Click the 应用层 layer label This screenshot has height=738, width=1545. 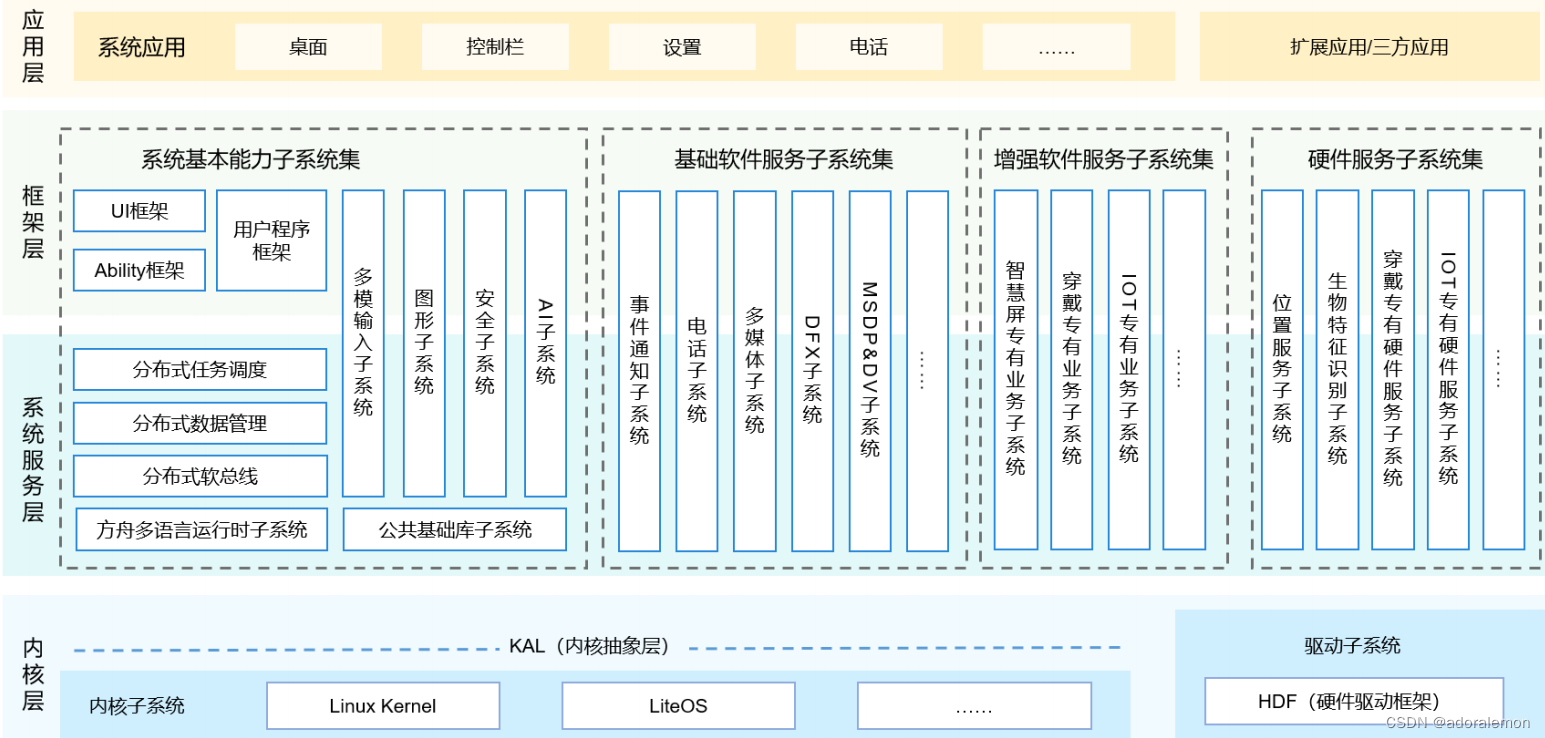(33, 46)
